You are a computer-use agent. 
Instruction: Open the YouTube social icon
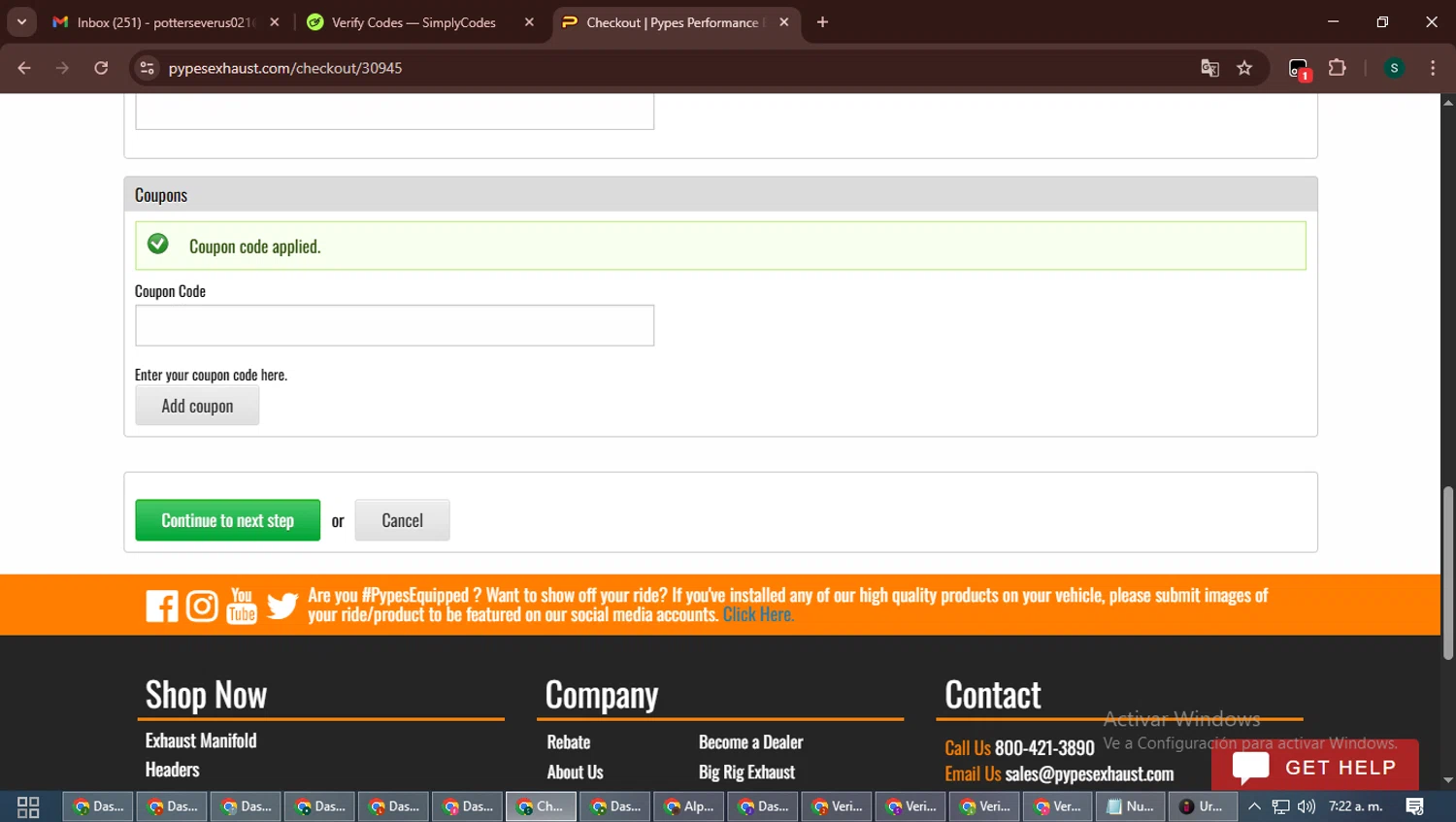point(242,606)
